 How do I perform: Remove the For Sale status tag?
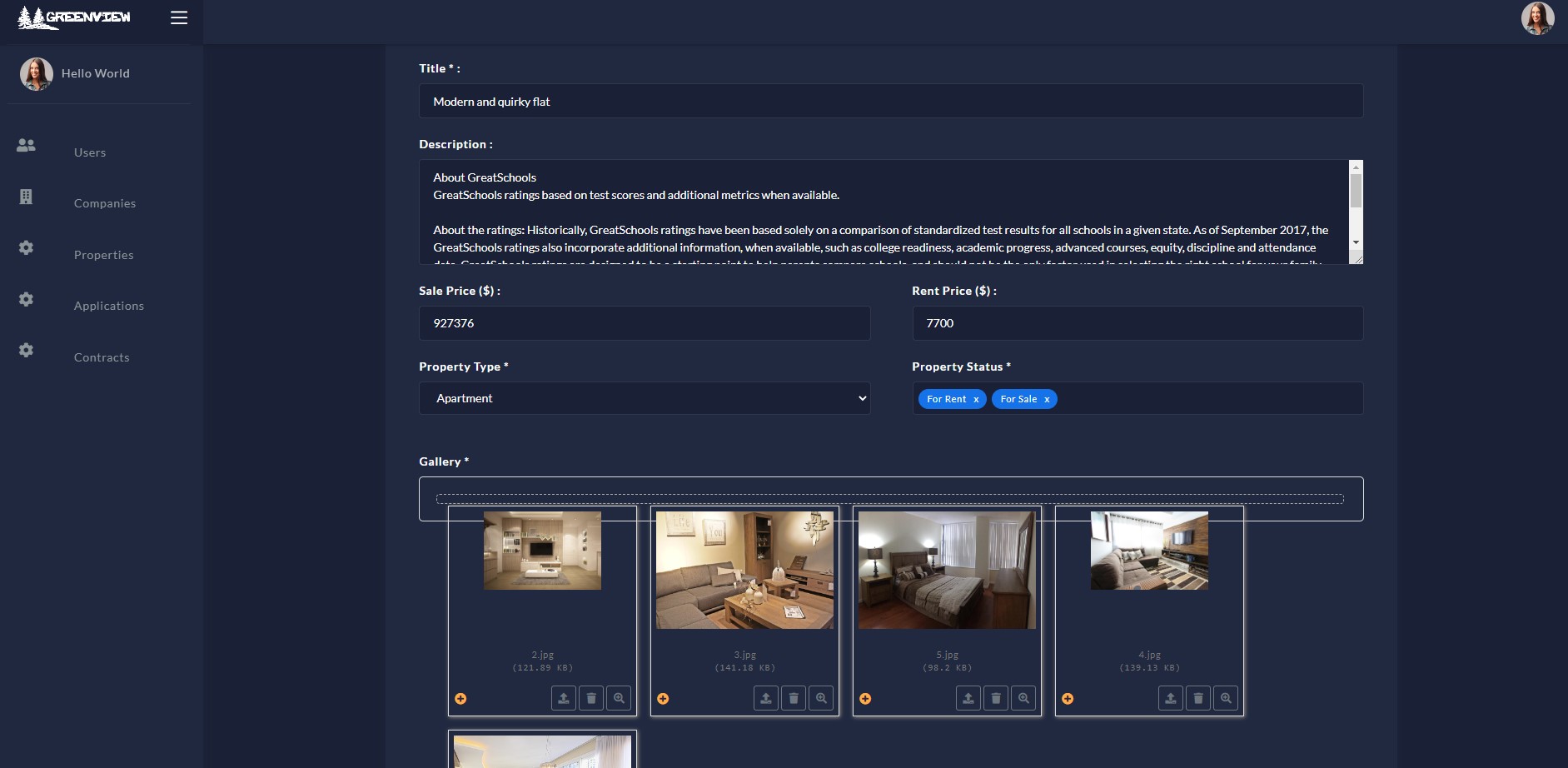1047,400
